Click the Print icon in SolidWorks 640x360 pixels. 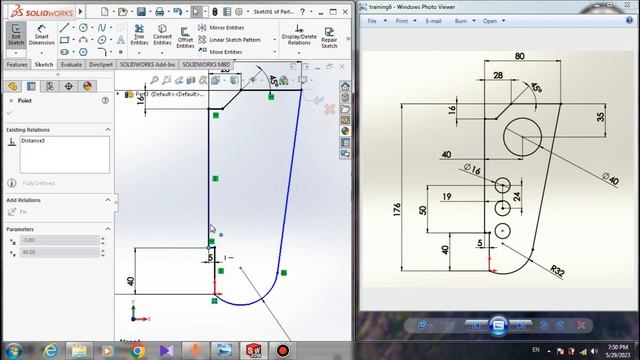pos(160,12)
